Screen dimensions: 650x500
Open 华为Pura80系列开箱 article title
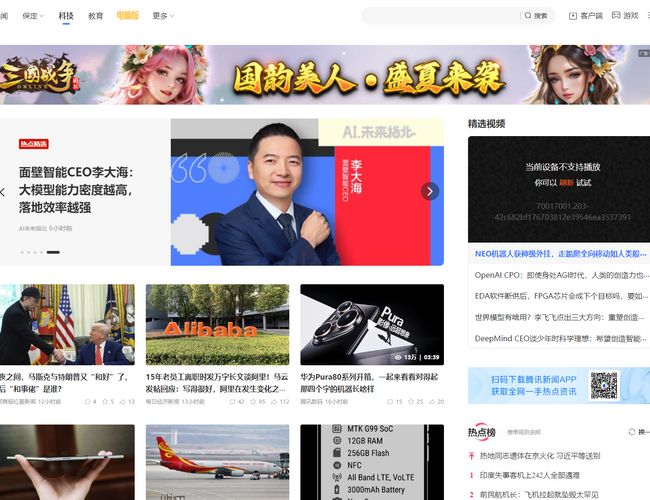click(x=369, y=383)
